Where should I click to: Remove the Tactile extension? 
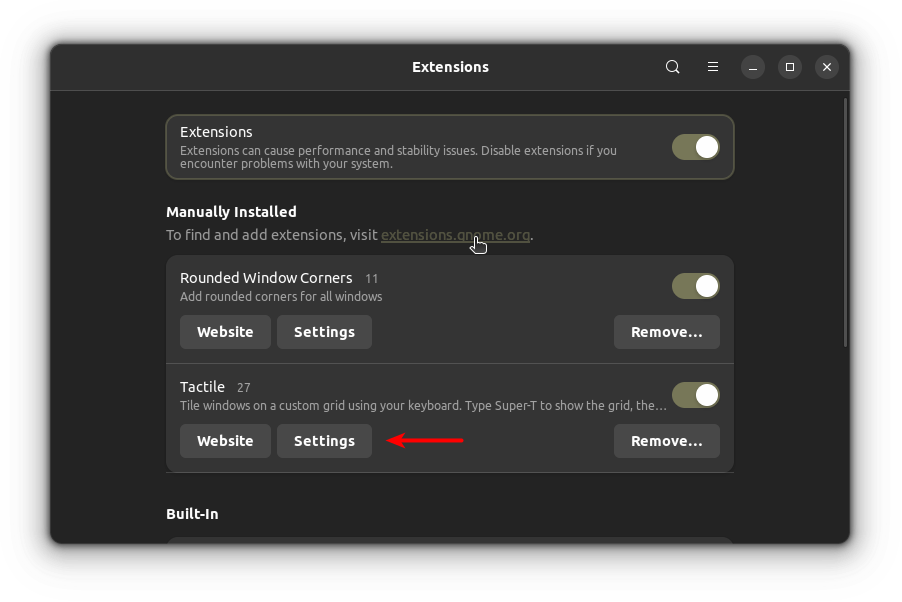(x=667, y=441)
